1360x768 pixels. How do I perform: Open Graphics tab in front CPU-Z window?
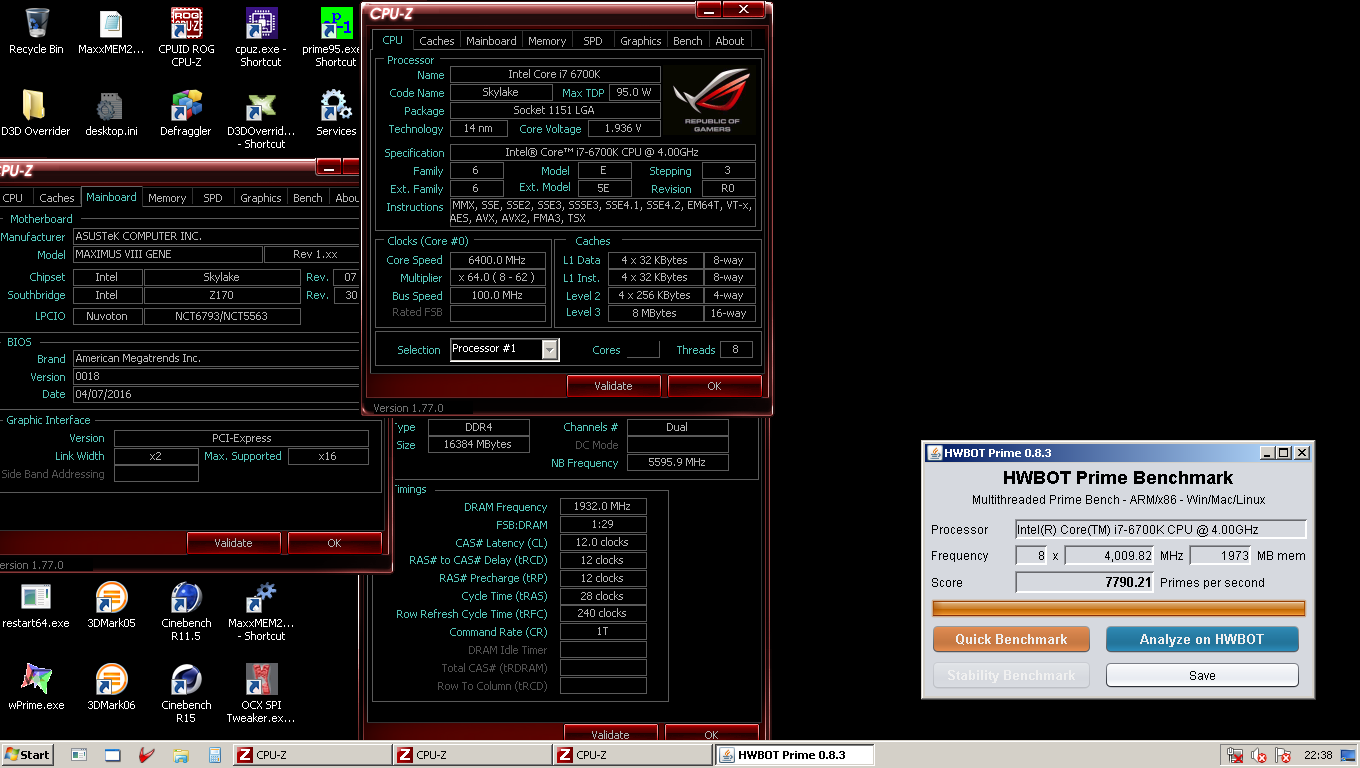pyautogui.click(x=641, y=41)
